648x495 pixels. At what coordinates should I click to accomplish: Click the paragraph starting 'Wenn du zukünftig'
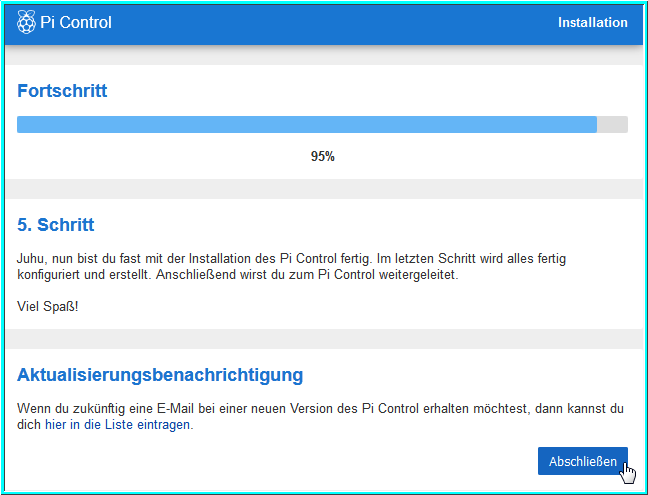click(320, 416)
